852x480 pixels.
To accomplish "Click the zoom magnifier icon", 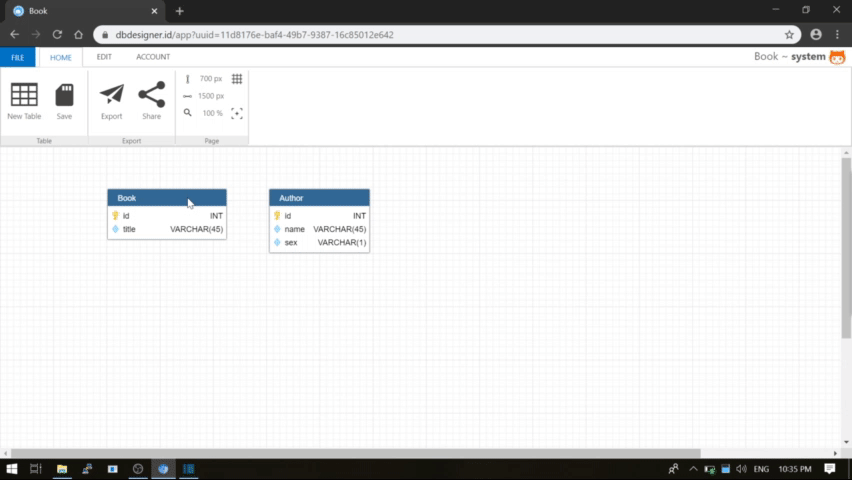I will (x=187, y=113).
